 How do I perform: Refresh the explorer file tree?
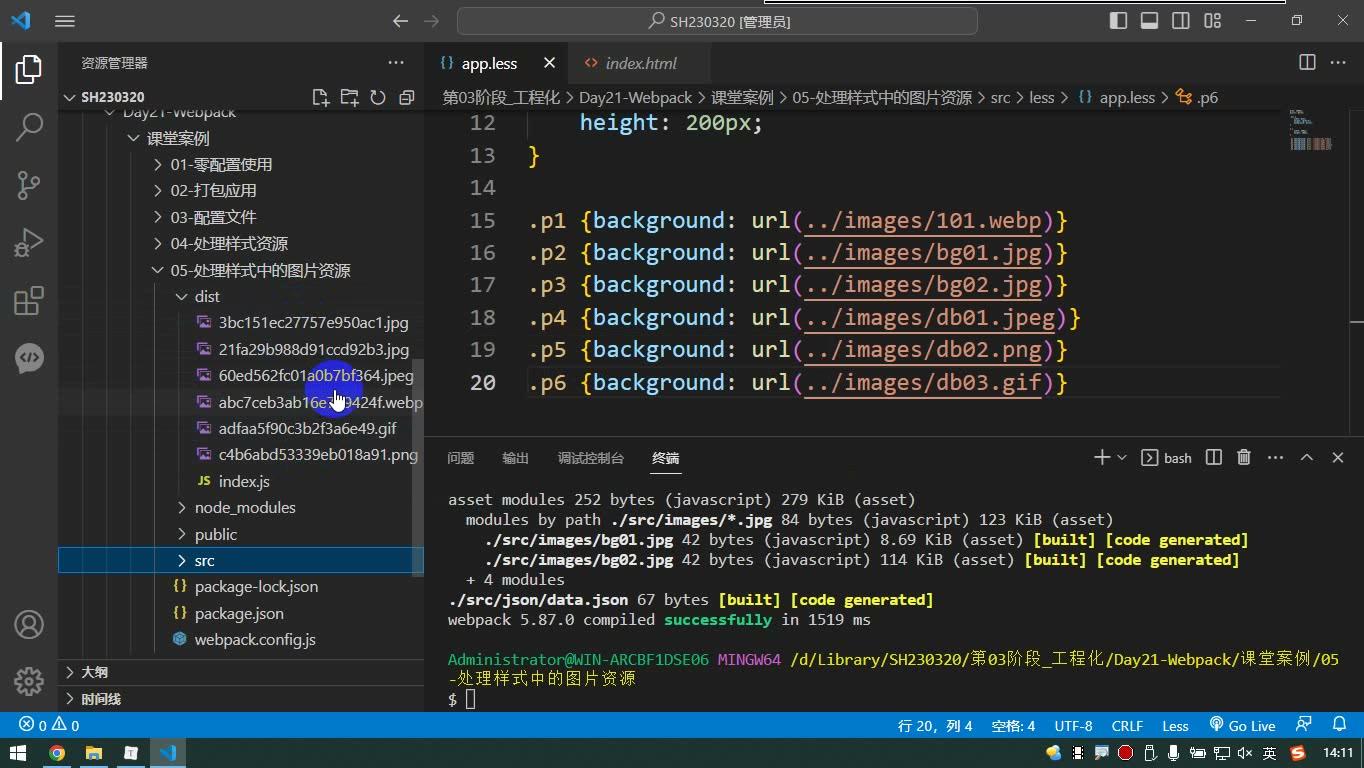(378, 97)
